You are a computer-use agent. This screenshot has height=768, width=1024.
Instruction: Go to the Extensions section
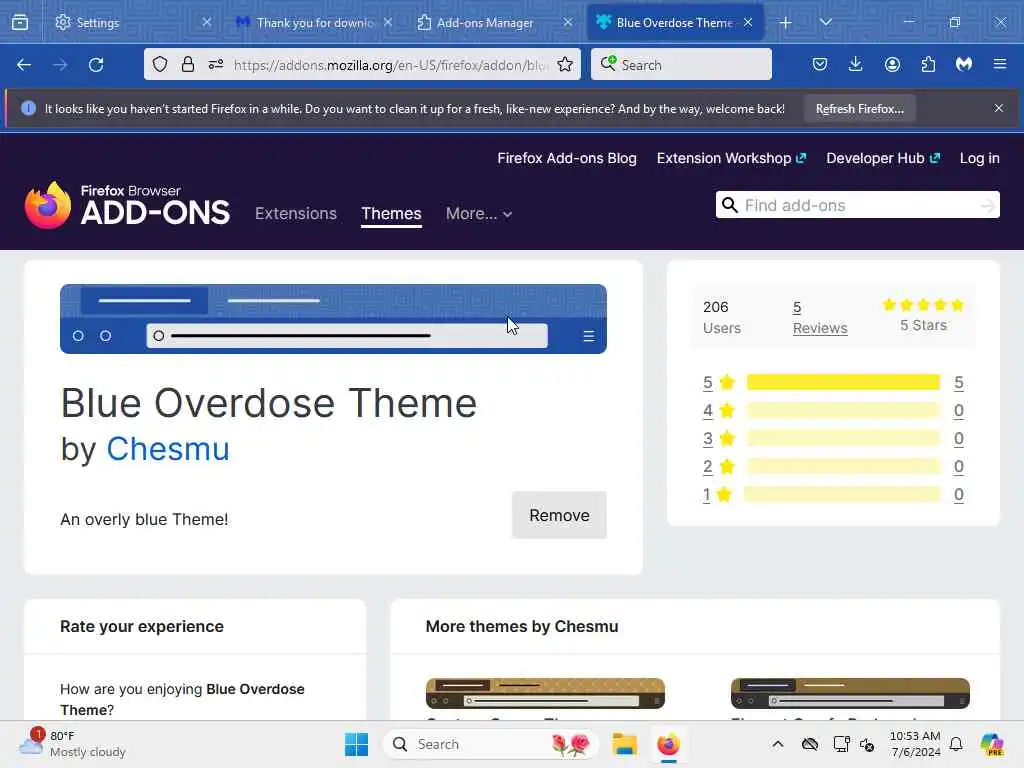[296, 214]
